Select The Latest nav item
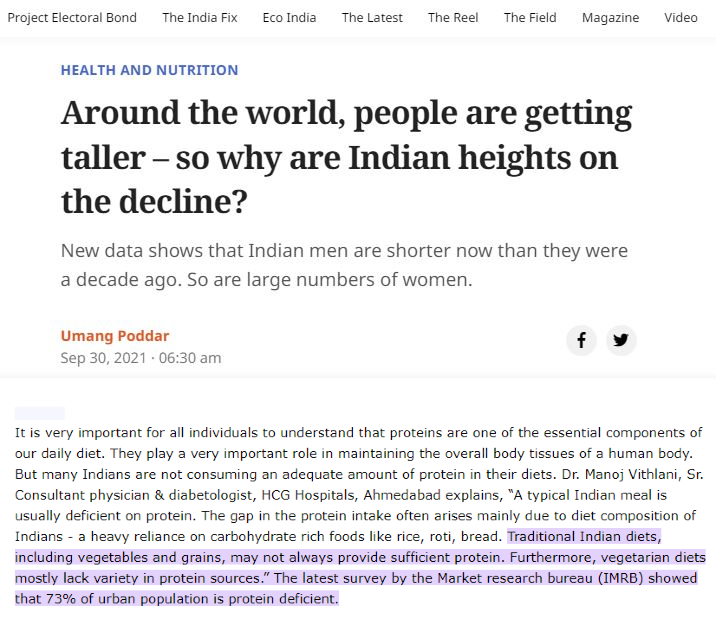The width and height of the screenshot is (716, 619). pyautogui.click(x=372, y=18)
